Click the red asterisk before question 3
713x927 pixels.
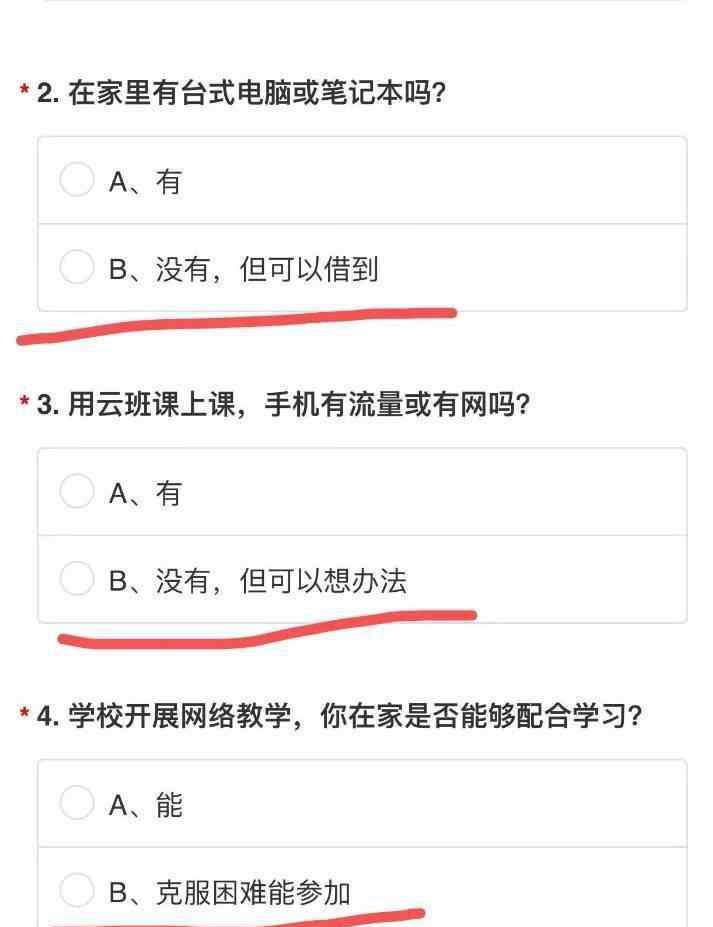pos(24,401)
